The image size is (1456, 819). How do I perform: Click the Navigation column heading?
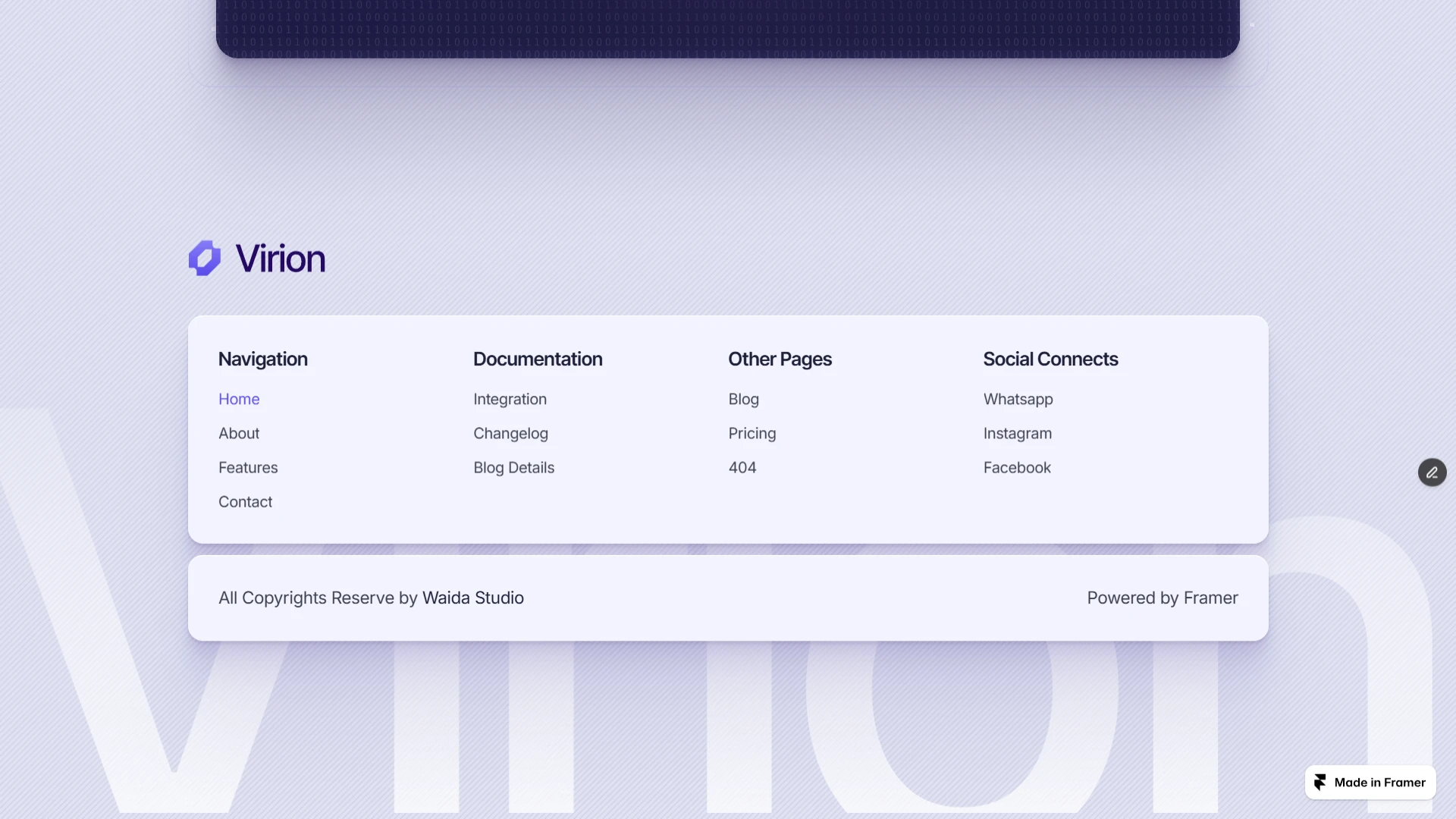[x=262, y=359]
